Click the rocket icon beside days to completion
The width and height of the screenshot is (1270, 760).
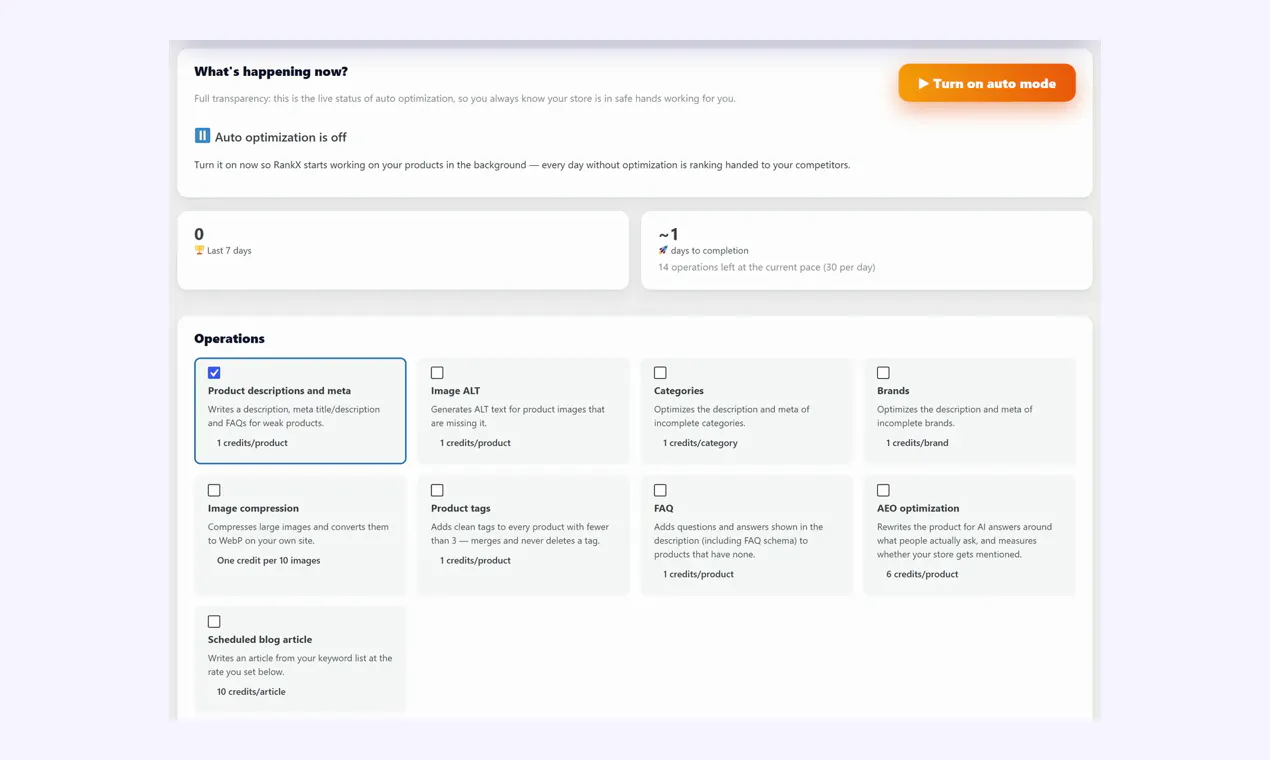(x=663, y=251)
